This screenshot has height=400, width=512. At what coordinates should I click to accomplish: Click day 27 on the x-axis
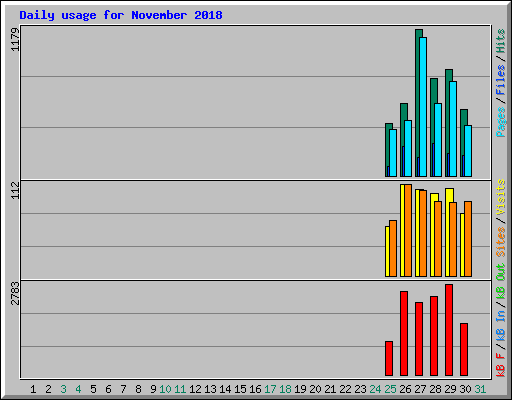click(x=420, y=389)
